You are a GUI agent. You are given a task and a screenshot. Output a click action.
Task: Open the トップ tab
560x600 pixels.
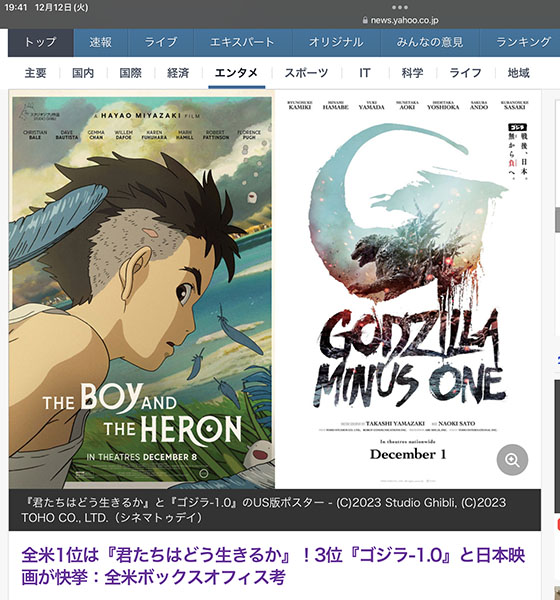coord(41,42)
